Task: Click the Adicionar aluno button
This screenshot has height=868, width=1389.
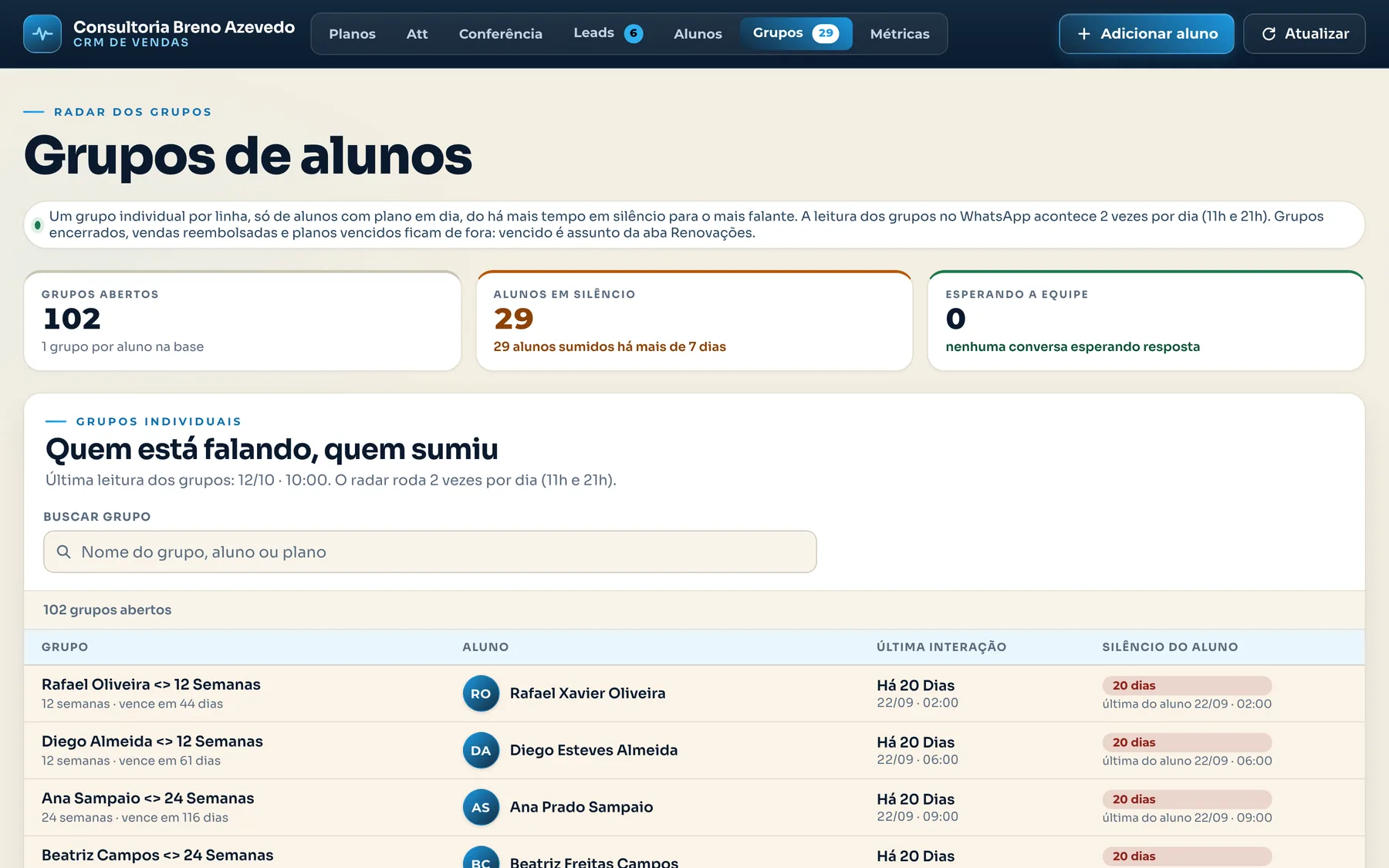Action: click(1146, 34)
